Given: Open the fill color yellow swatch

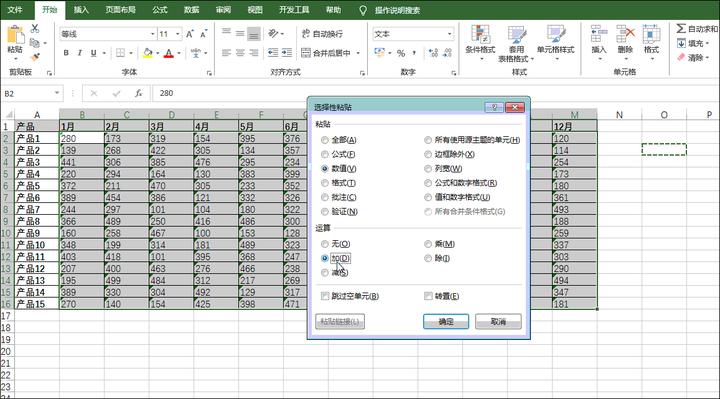Looking at the screenshot, I should click(x=147, y=53).
